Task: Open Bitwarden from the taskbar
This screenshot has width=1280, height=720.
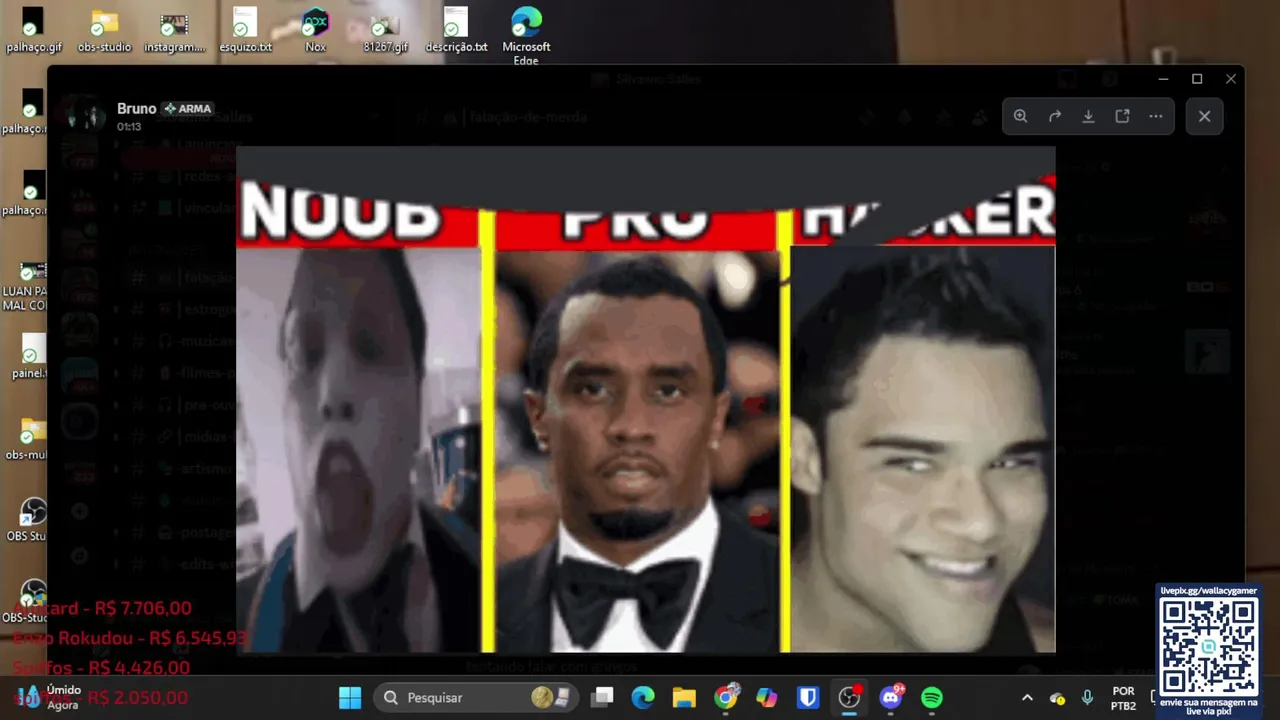Action: [808, 697]
